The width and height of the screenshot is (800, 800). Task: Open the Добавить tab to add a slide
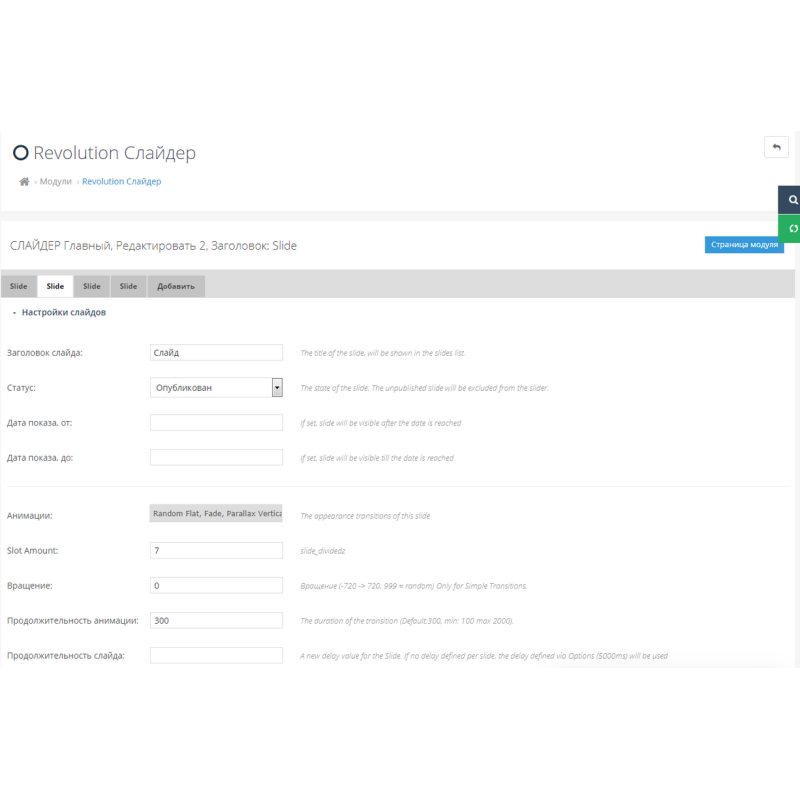[176, 285]
